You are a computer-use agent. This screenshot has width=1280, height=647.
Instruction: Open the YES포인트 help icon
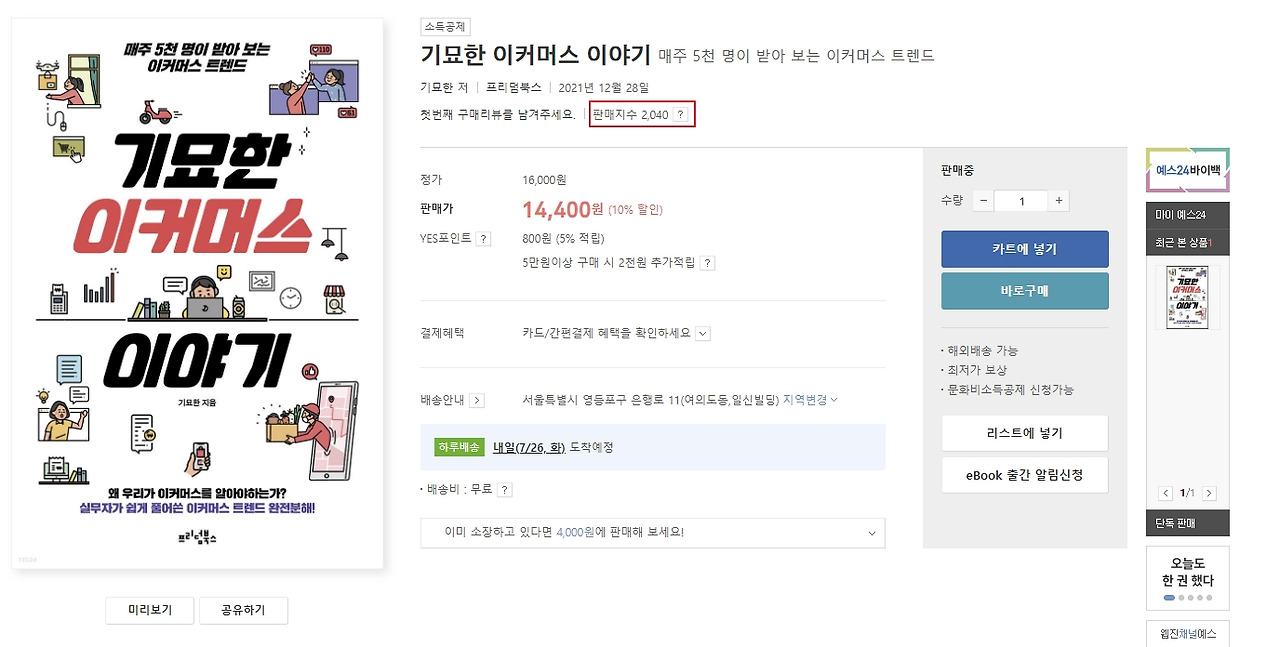(482, 238)
